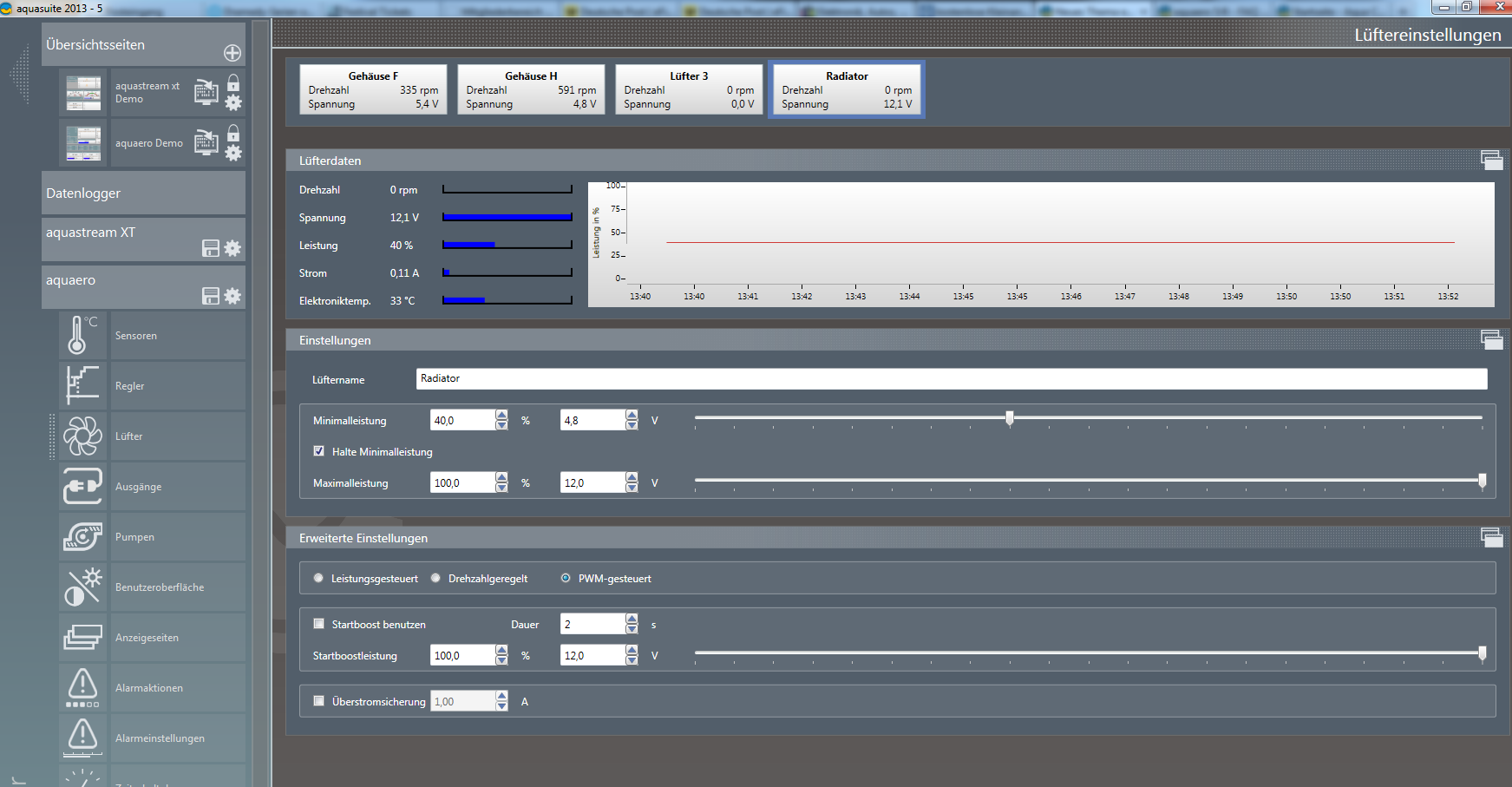
Task: Collapse the Erweiterte Einstellungen section
Action: (1491, 538)
